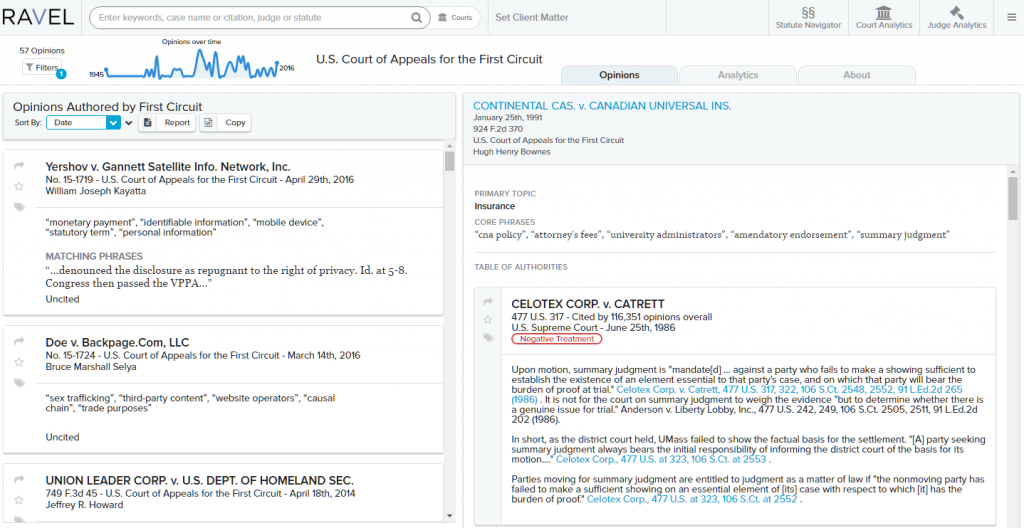Image resolution: width=1024 pixels, height=528 pixels.
Task: Click judge name William Joseph Kayatta
Action: click(96, 191)
